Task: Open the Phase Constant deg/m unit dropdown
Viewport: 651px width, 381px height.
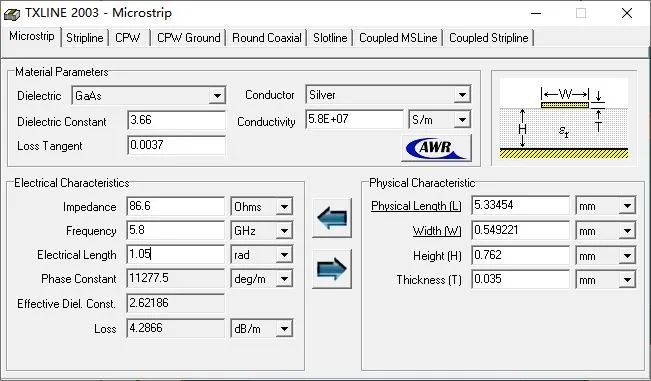Action: point(284,279)
